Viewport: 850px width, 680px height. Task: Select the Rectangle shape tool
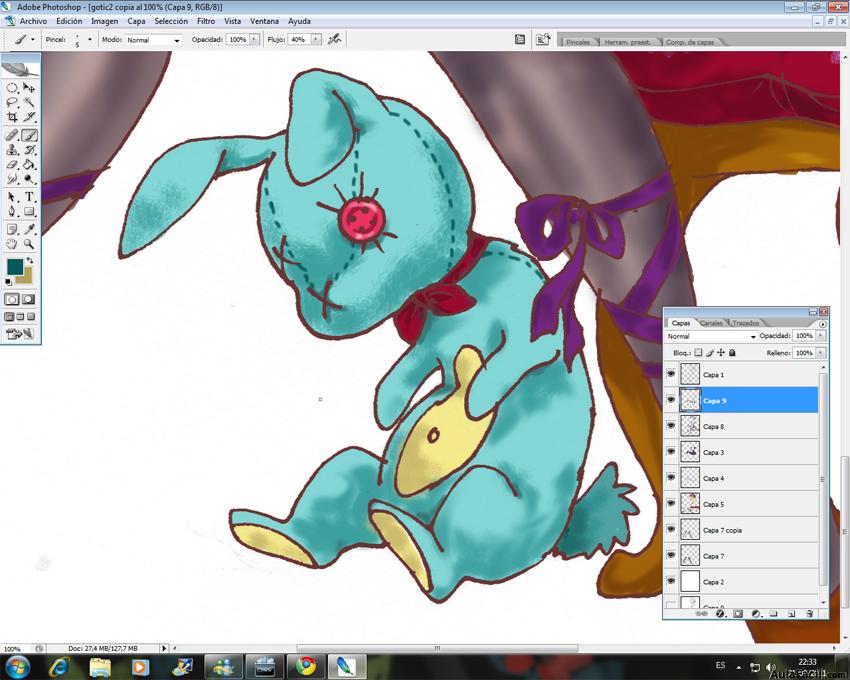point(29,211)
